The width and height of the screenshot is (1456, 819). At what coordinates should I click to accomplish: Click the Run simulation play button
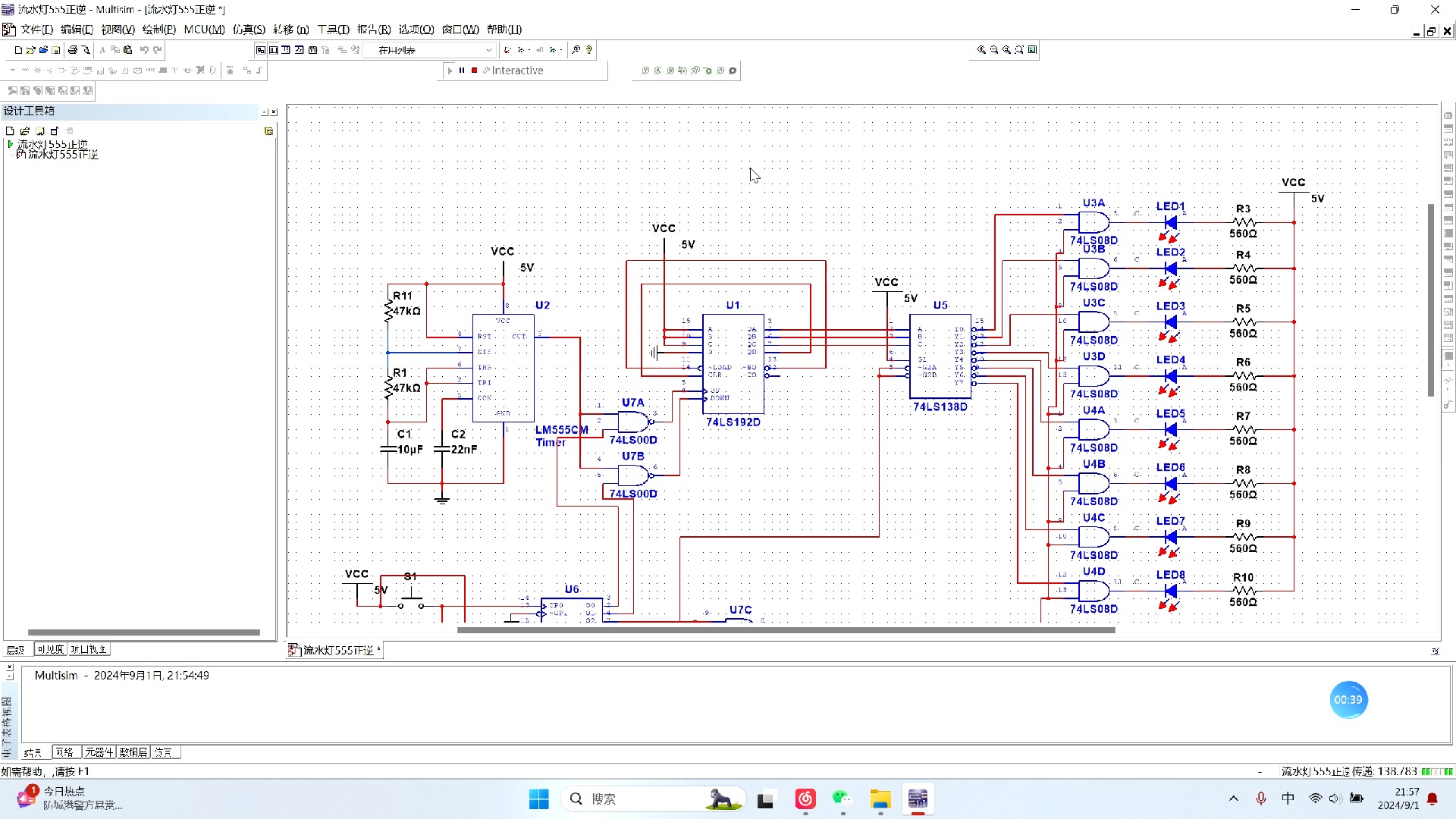450,71
